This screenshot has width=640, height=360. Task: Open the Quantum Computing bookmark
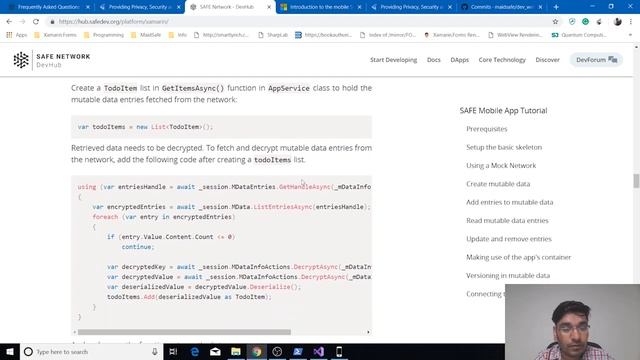[x=580, y=35]
